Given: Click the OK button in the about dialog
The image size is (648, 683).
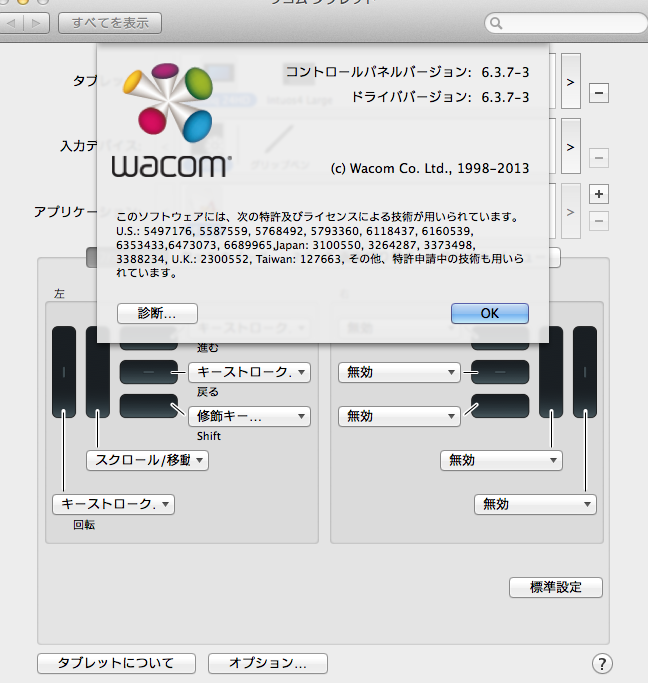Looking at the screenshot, I should (x=490, y=313).
